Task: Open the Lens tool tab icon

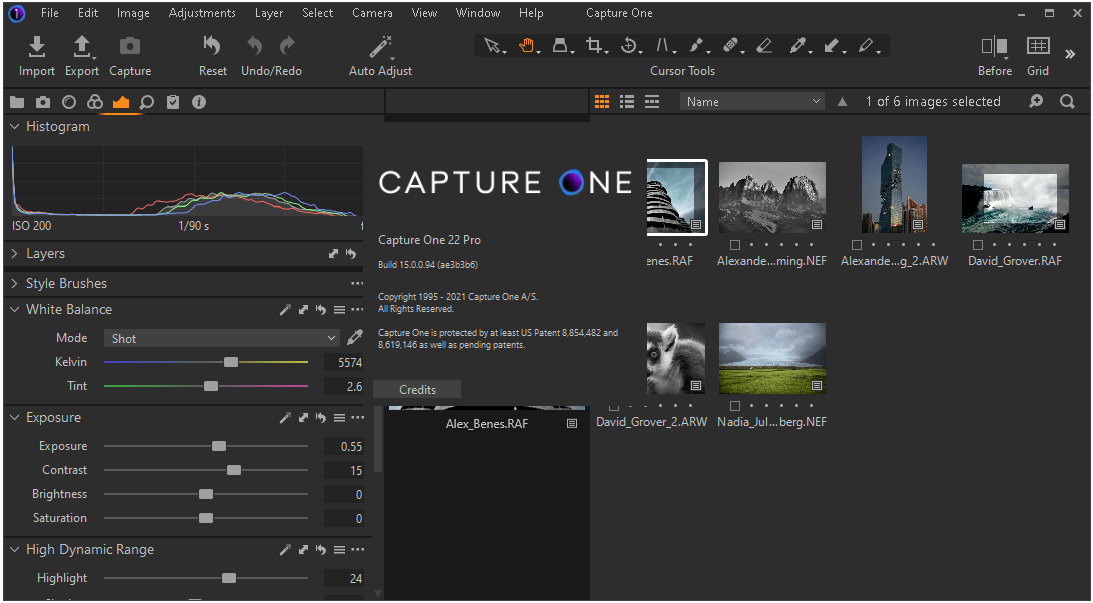Action: (x=69, y=102)
